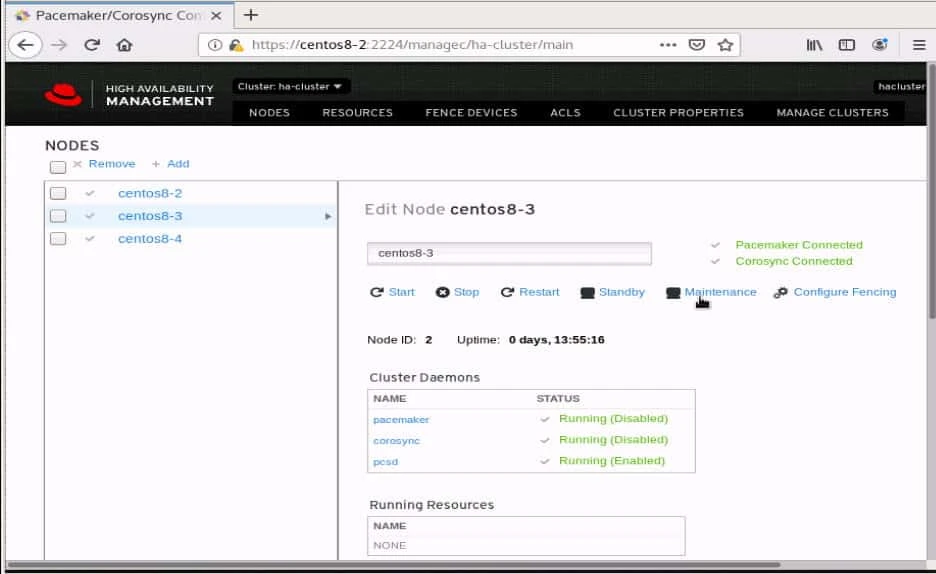Open the CLUSTER PROPERTIES tab

point(679,113)
